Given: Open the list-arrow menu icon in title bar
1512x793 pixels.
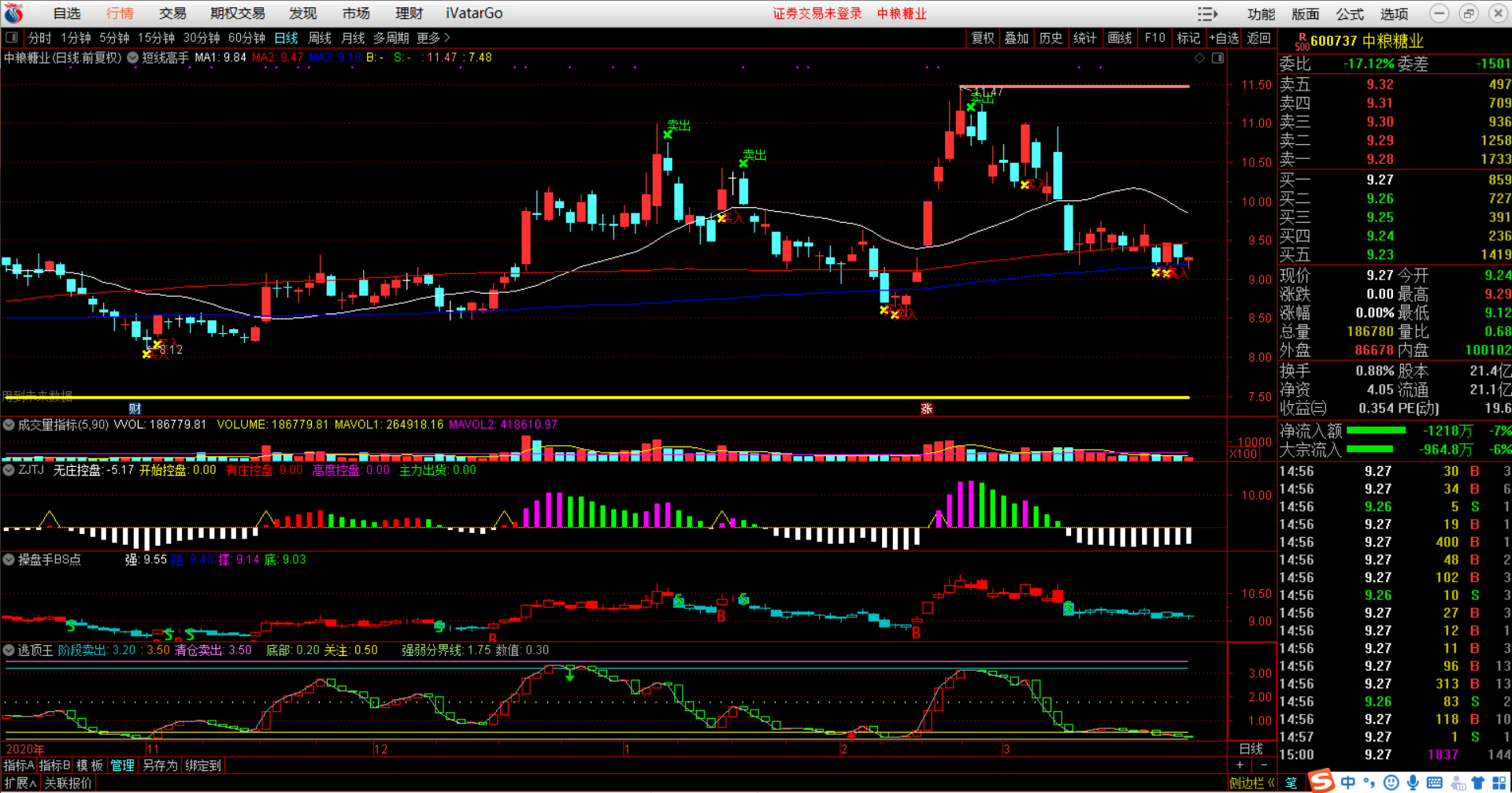Looking at the screenshot, I should pos(1207,14).
